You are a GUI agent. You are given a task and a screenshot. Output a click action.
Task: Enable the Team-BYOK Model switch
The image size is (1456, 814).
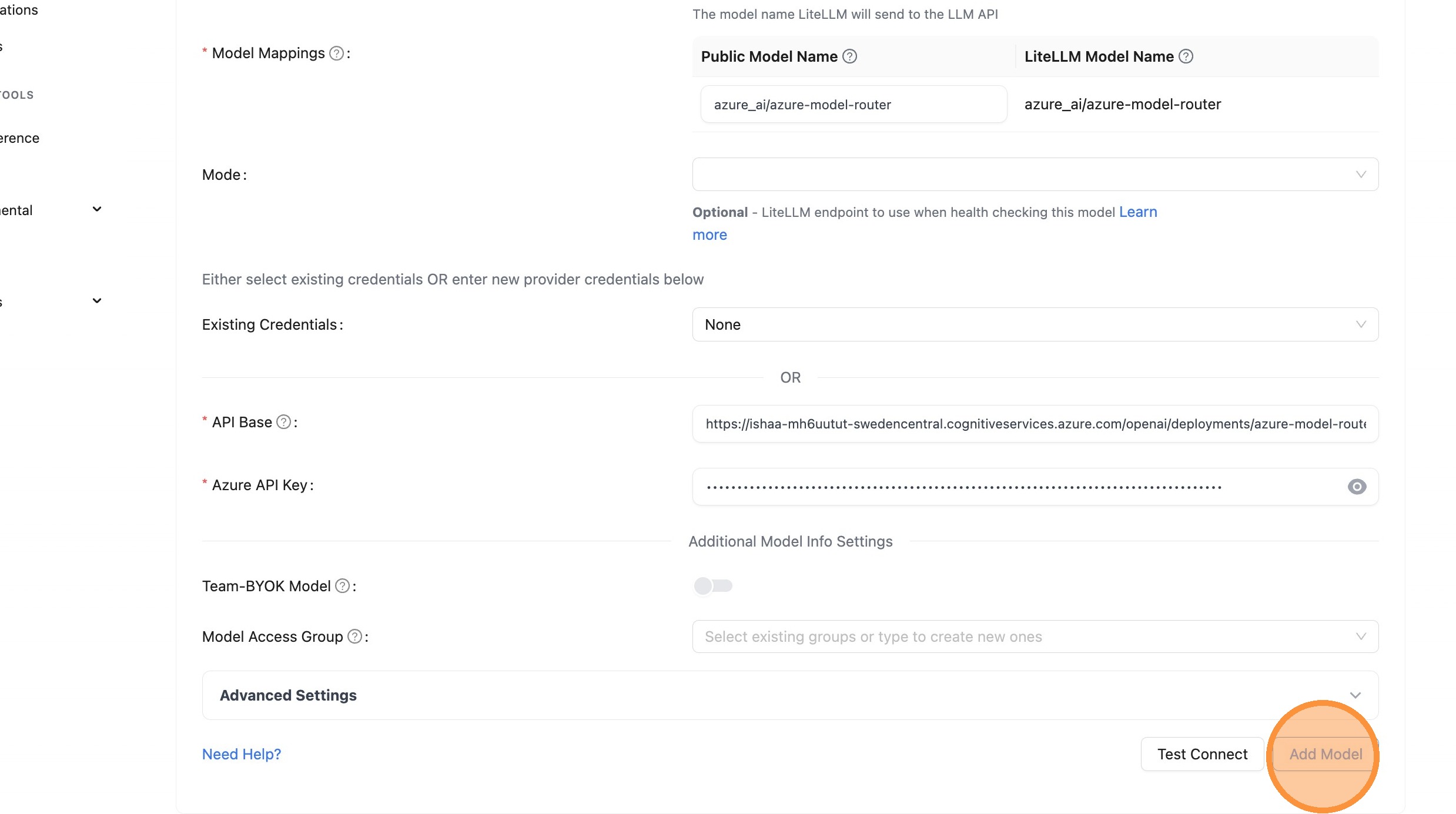[x=712, y=586]
